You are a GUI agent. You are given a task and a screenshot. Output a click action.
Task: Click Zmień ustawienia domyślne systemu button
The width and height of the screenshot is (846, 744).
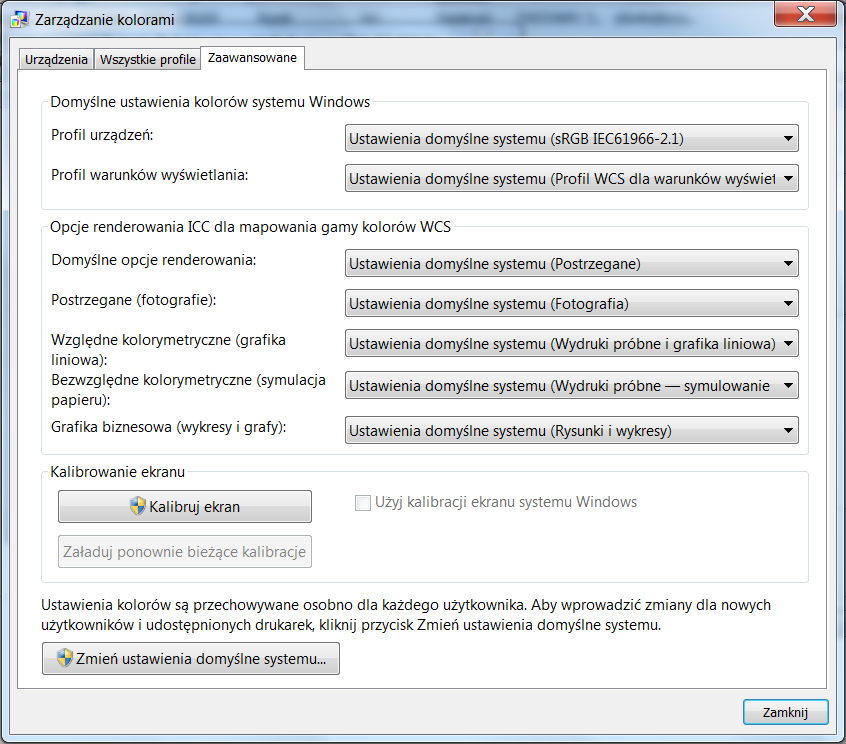pyautogui.click(x=191, y=658)
